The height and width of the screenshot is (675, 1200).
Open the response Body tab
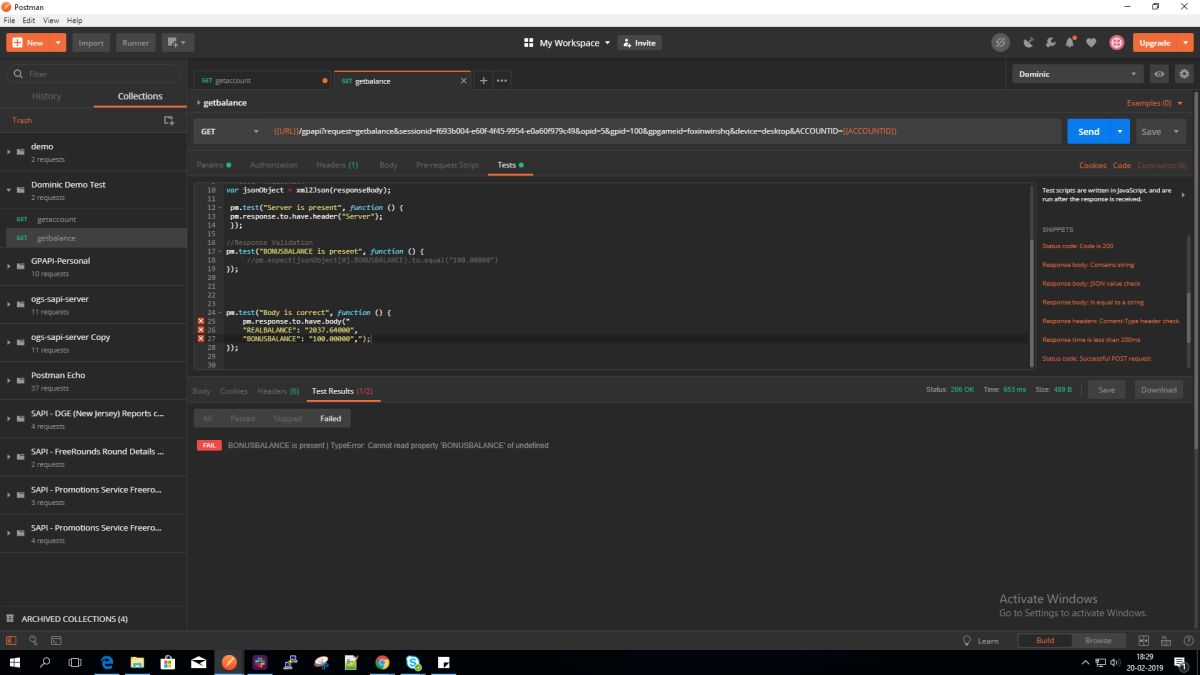(202, 391)
